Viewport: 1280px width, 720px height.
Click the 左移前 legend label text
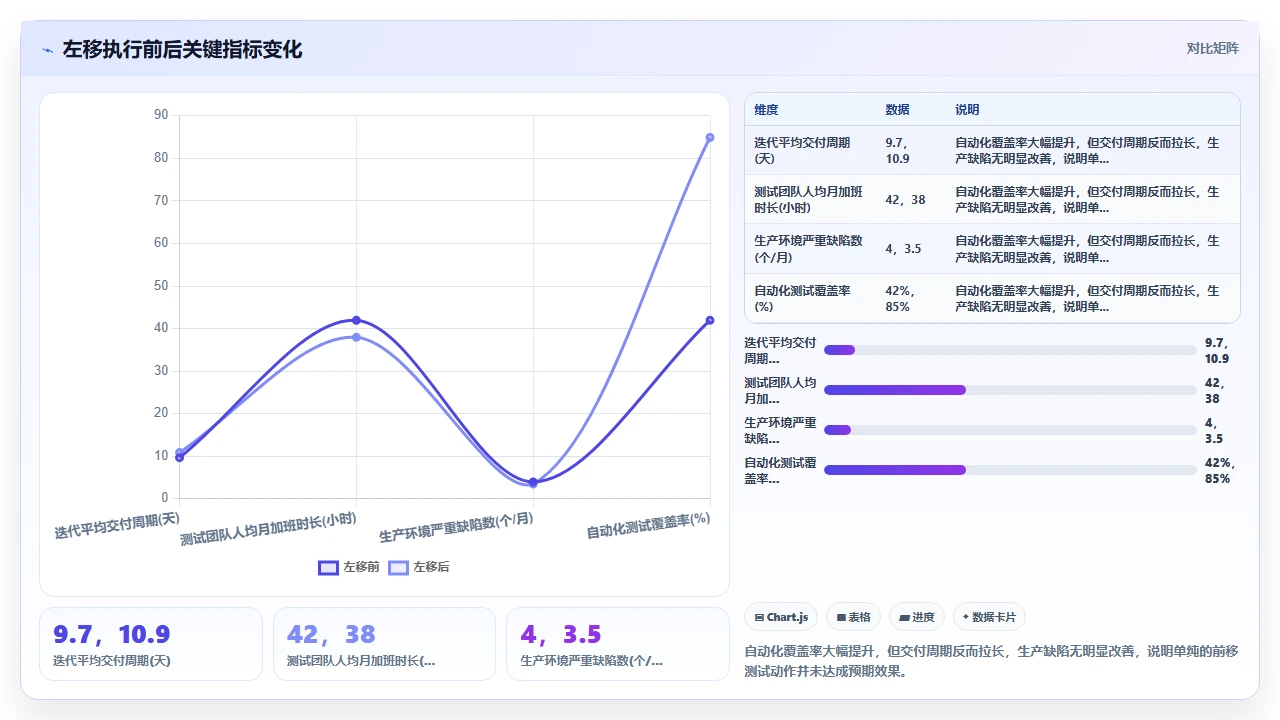click(x=361, y=567)
